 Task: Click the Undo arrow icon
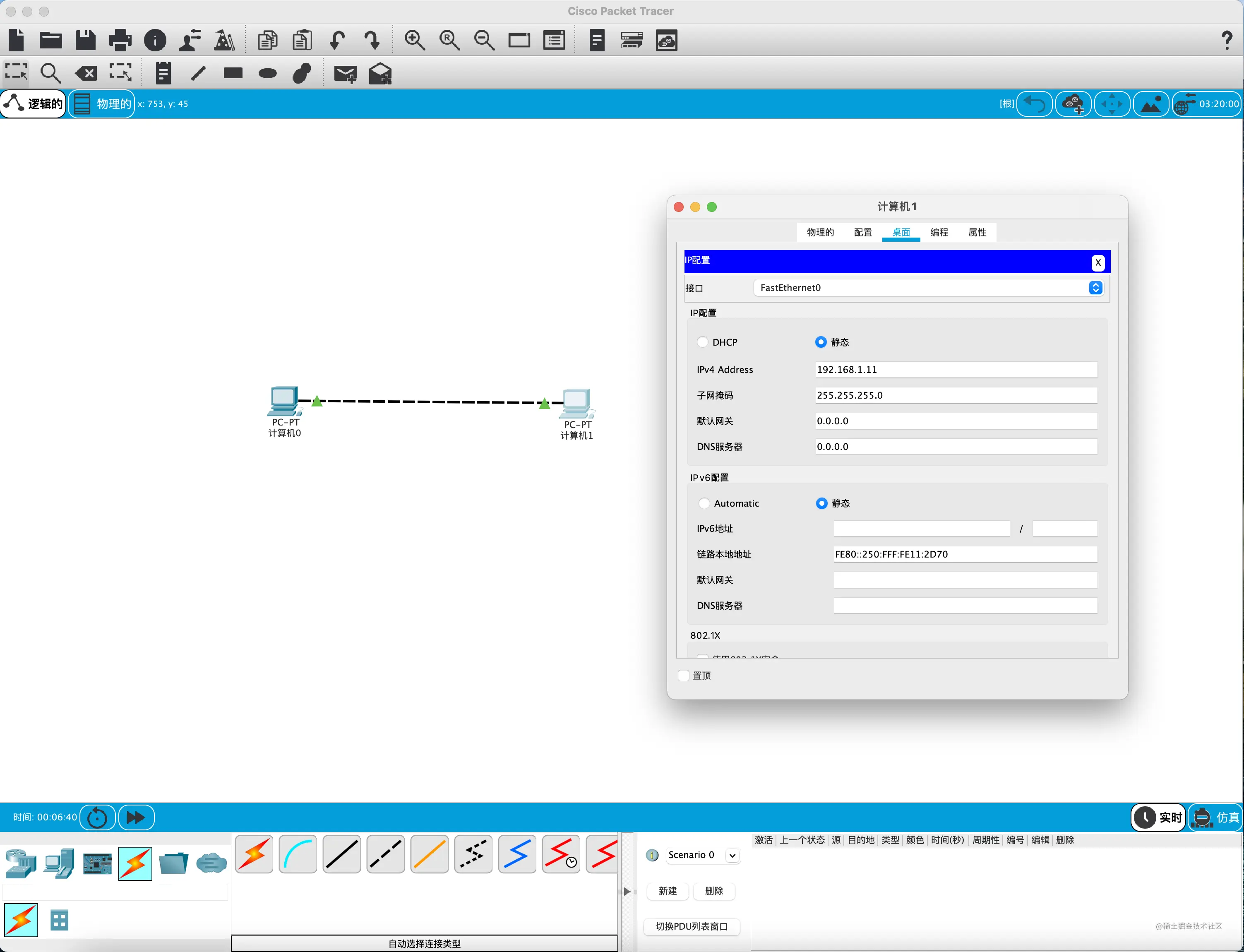(x=337, y=40)
